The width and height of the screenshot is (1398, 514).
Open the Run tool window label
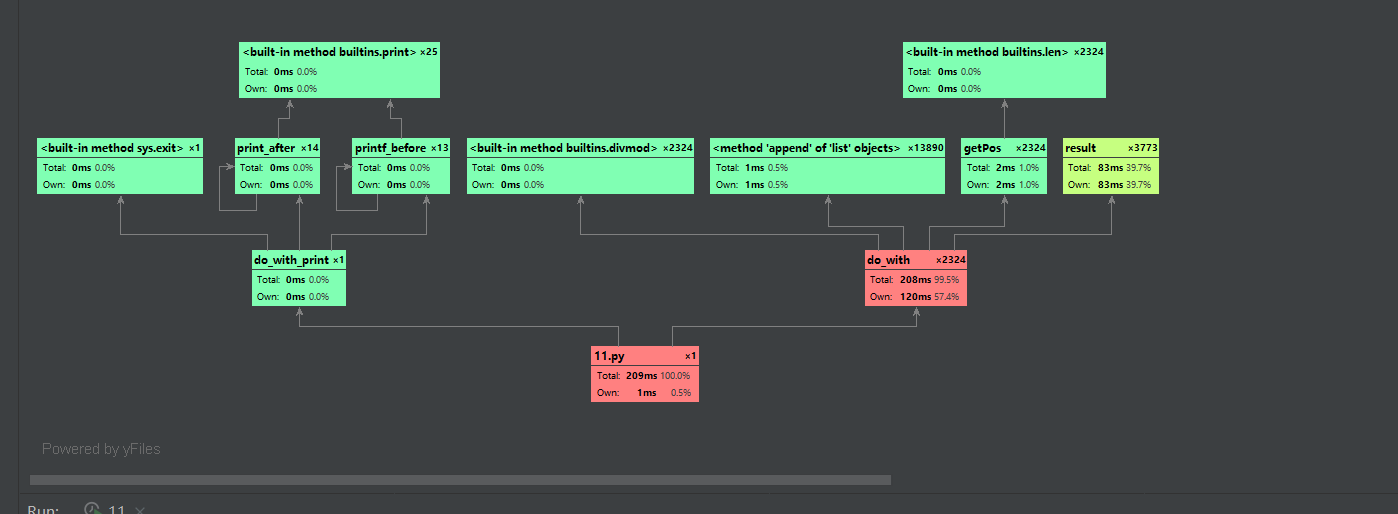click(43, 510)
